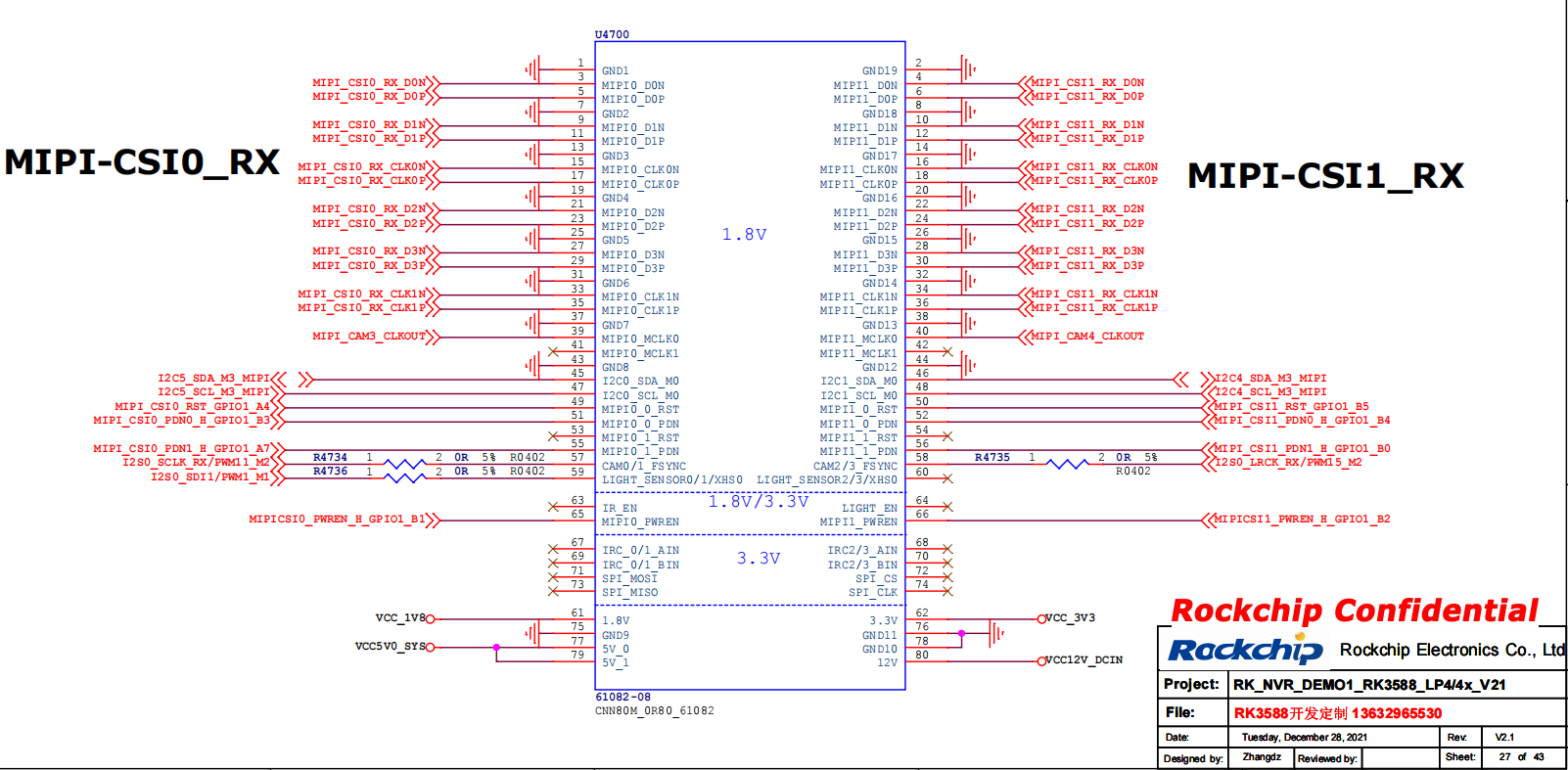The width and height of the screenshot is (1568, 770).
Task: Click the Rockchip Confidential red text
Action: pyautogui.click(x=1354, y=611)
